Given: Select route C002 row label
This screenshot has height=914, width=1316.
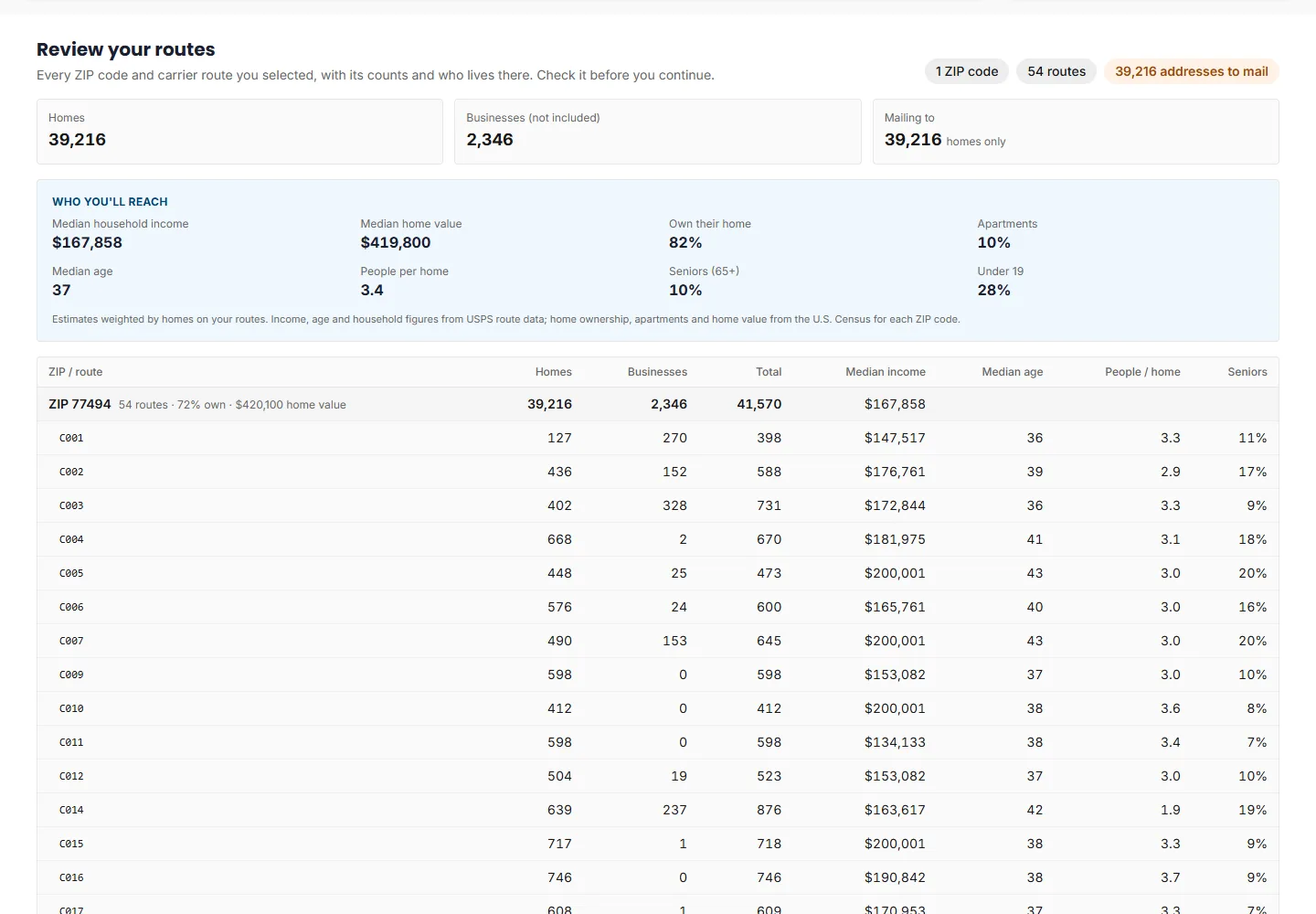Looking at the screenshot, I should point(71,472).
